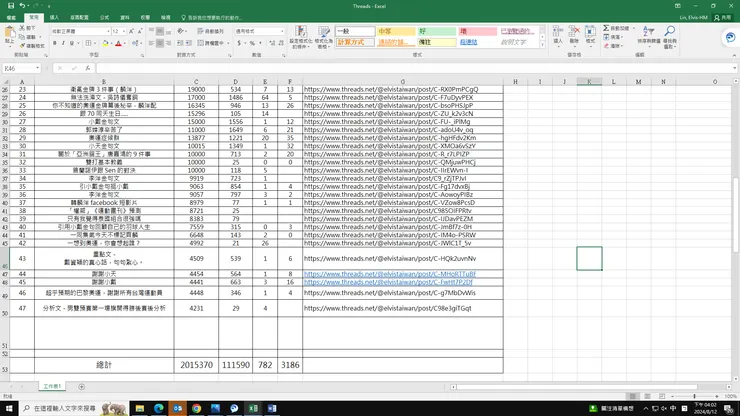
Task: Open Sort and Filter menu
Action: point(649,35)
